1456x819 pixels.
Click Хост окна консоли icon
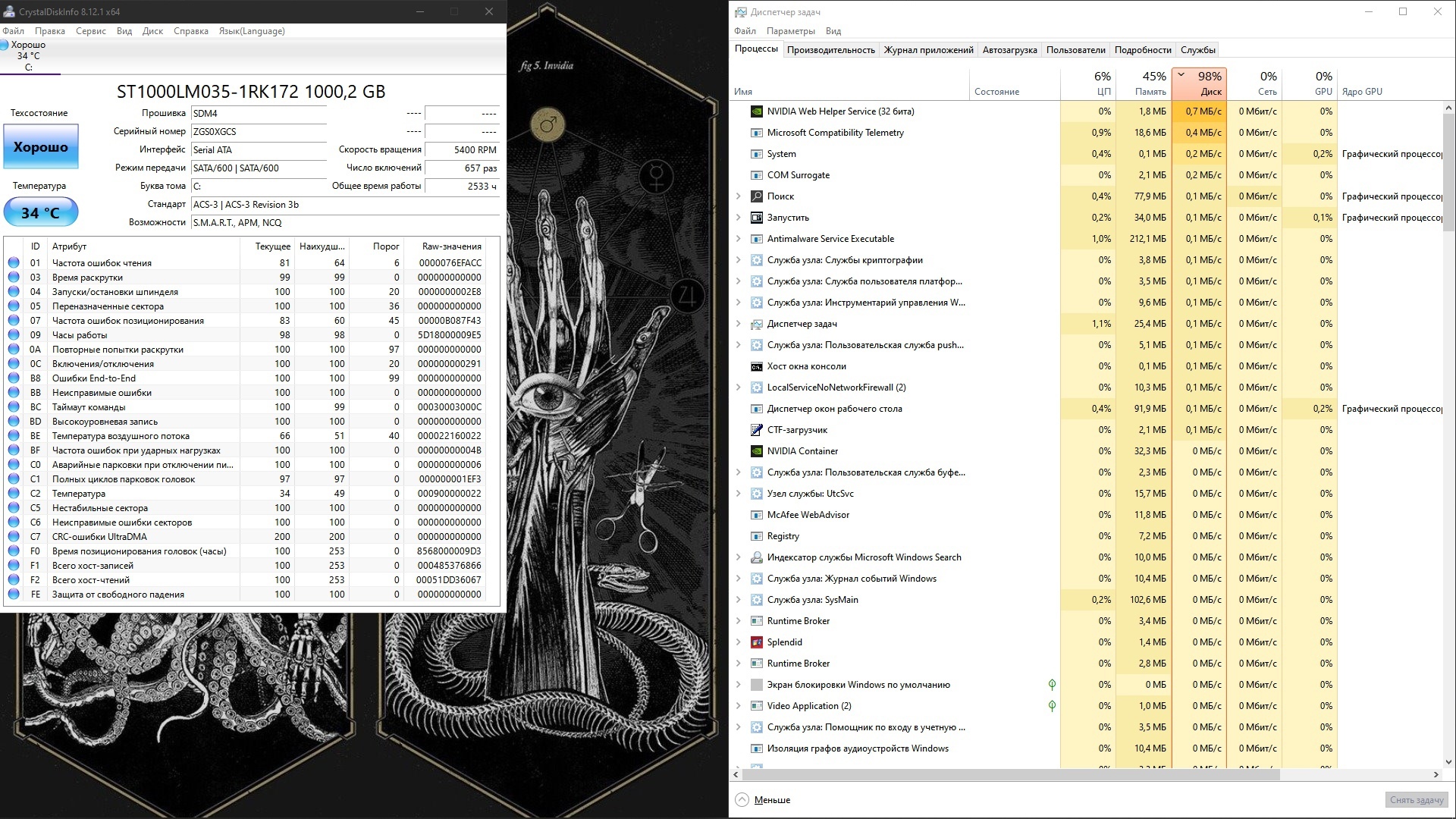coord(756,366)
